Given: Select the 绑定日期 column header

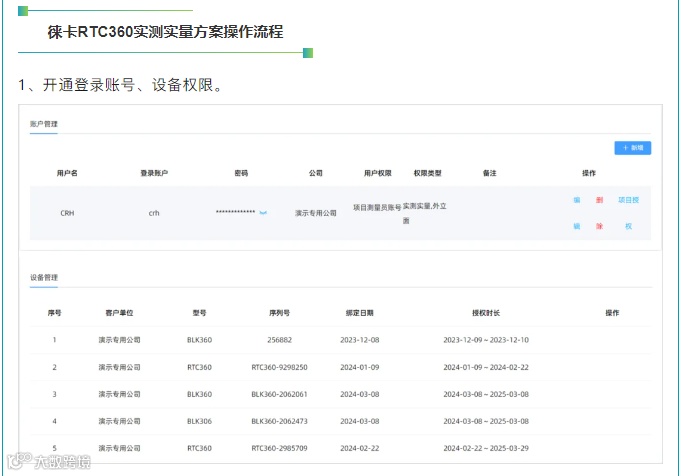Looking at the screenshot, I should tap(360, 313).
